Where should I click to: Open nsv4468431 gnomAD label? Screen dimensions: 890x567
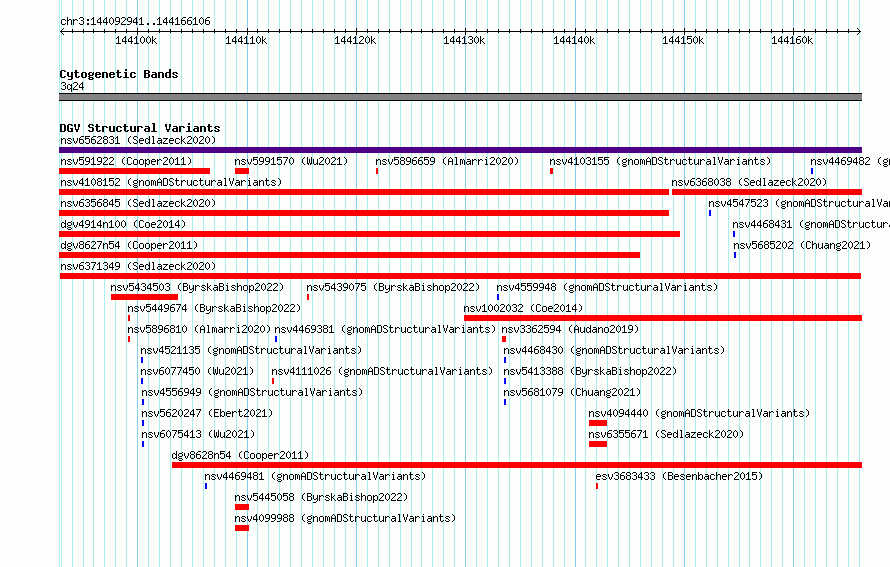(x=811, y=224)
